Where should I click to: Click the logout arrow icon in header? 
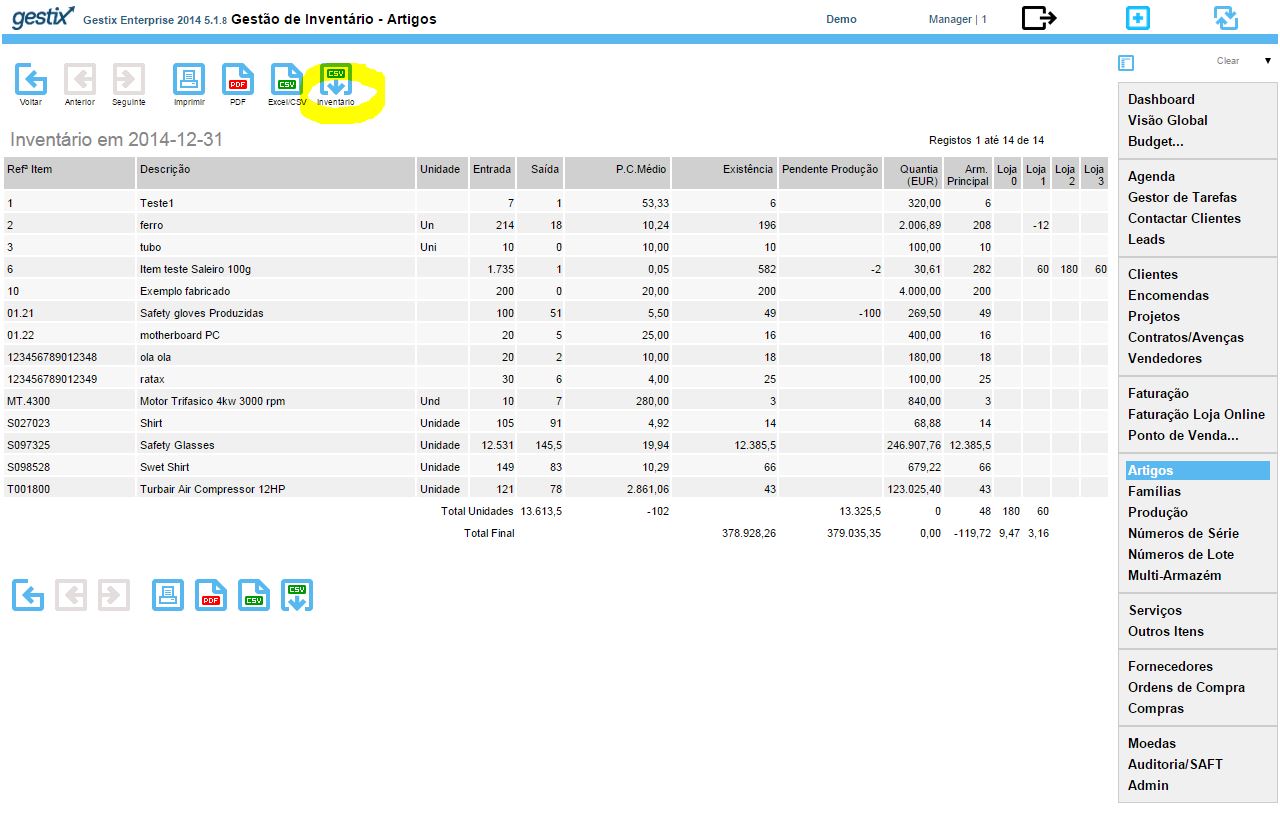point(1039,18)
